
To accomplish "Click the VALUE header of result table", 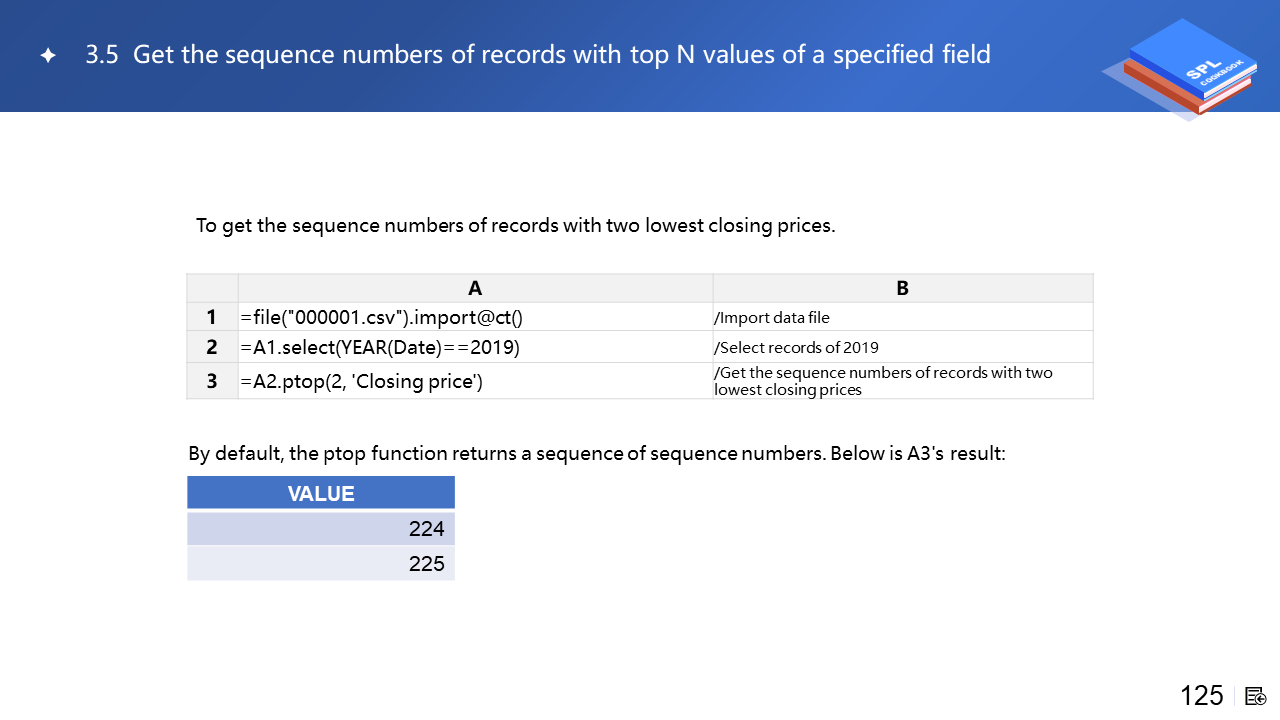I will click(x=321, y=493).
